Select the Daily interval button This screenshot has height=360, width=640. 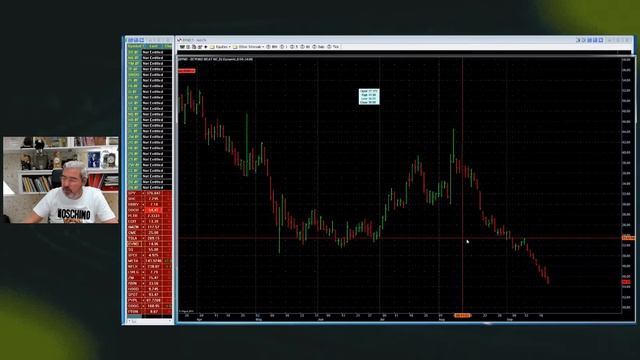pyautogui.click(x=319, y=47)
